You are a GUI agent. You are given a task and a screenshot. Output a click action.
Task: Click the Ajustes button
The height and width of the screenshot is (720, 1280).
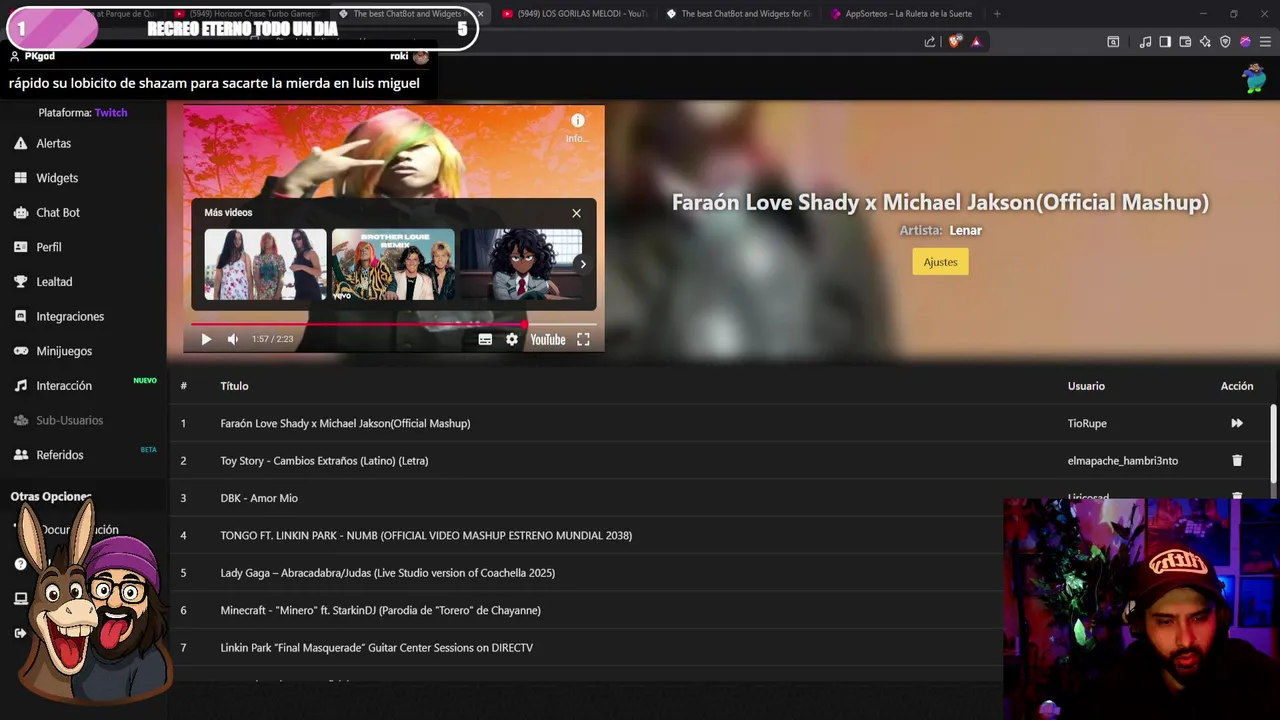(x=940, y=262)
